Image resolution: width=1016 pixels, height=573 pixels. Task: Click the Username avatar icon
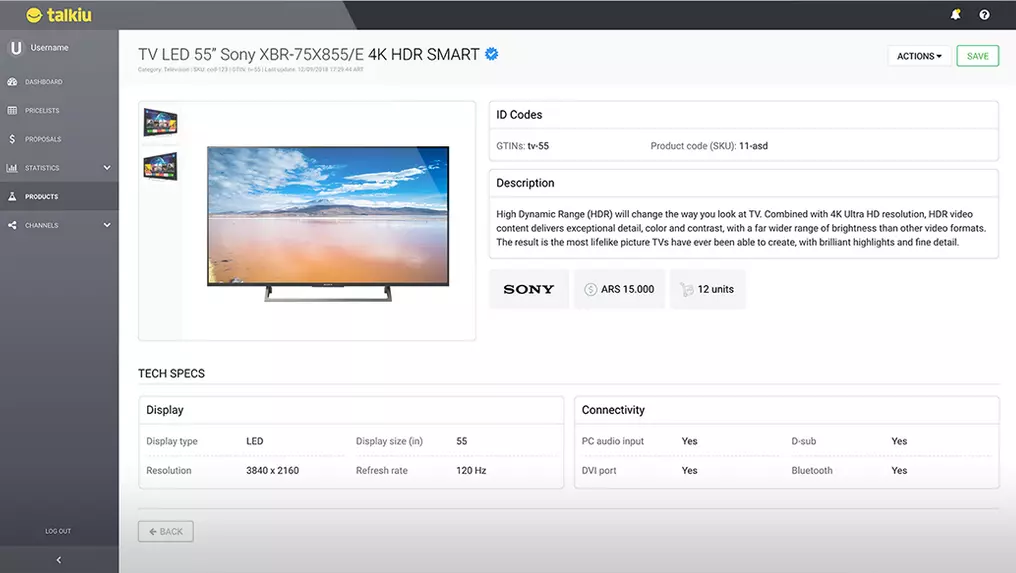[x=16, y=48]
